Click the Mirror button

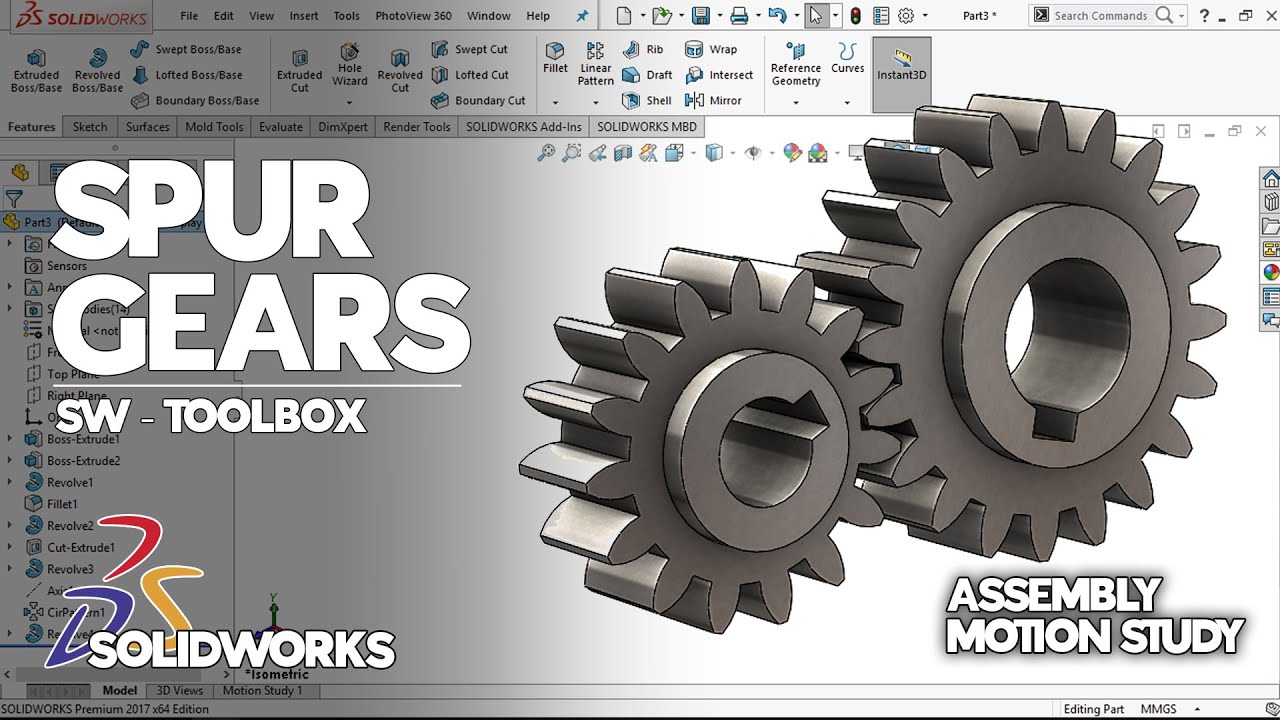(714, 100)
